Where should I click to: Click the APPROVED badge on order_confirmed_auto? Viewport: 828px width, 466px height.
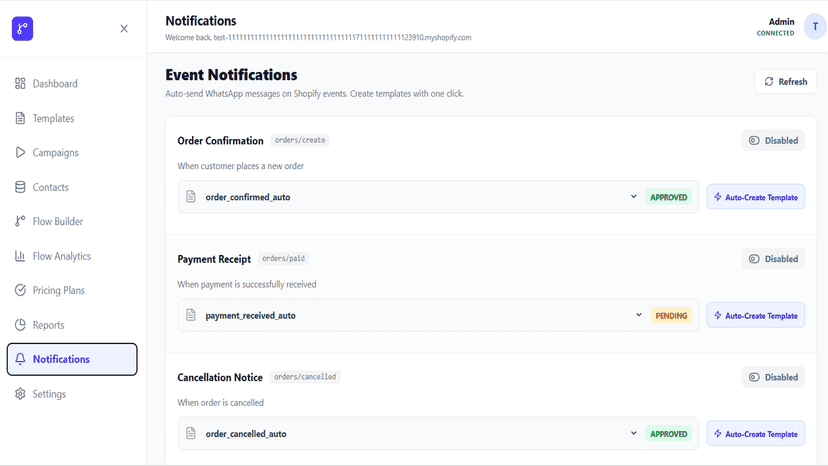tap(669, 197)
